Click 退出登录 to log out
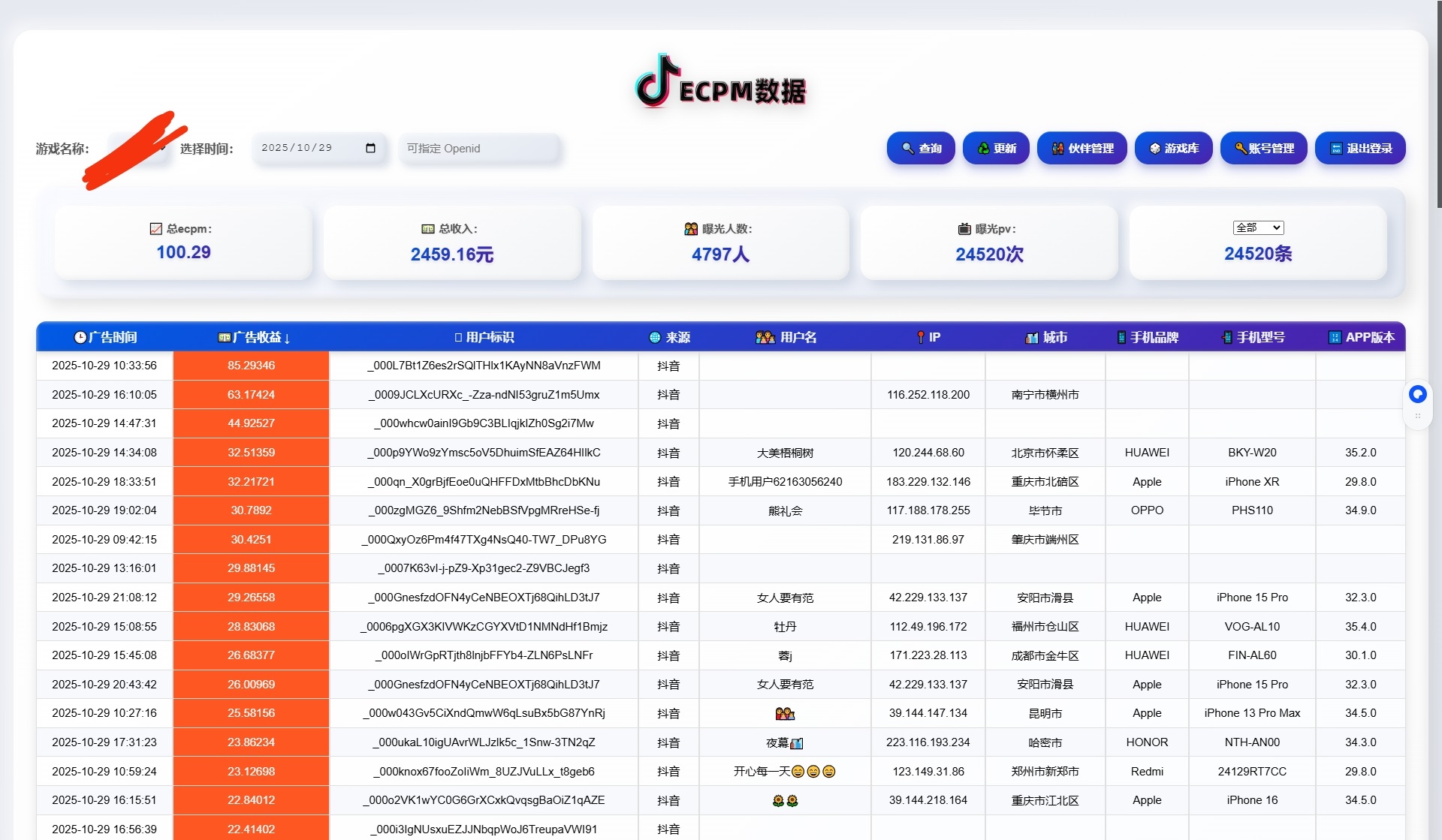 1359,148
